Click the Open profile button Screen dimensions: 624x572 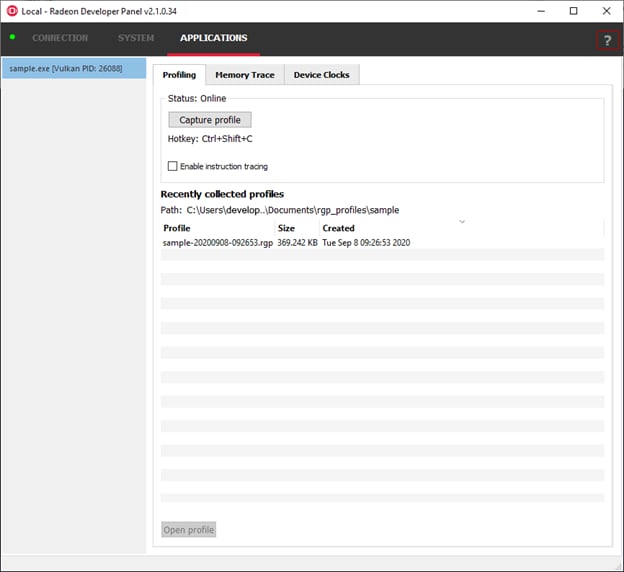tap(189, 529)
